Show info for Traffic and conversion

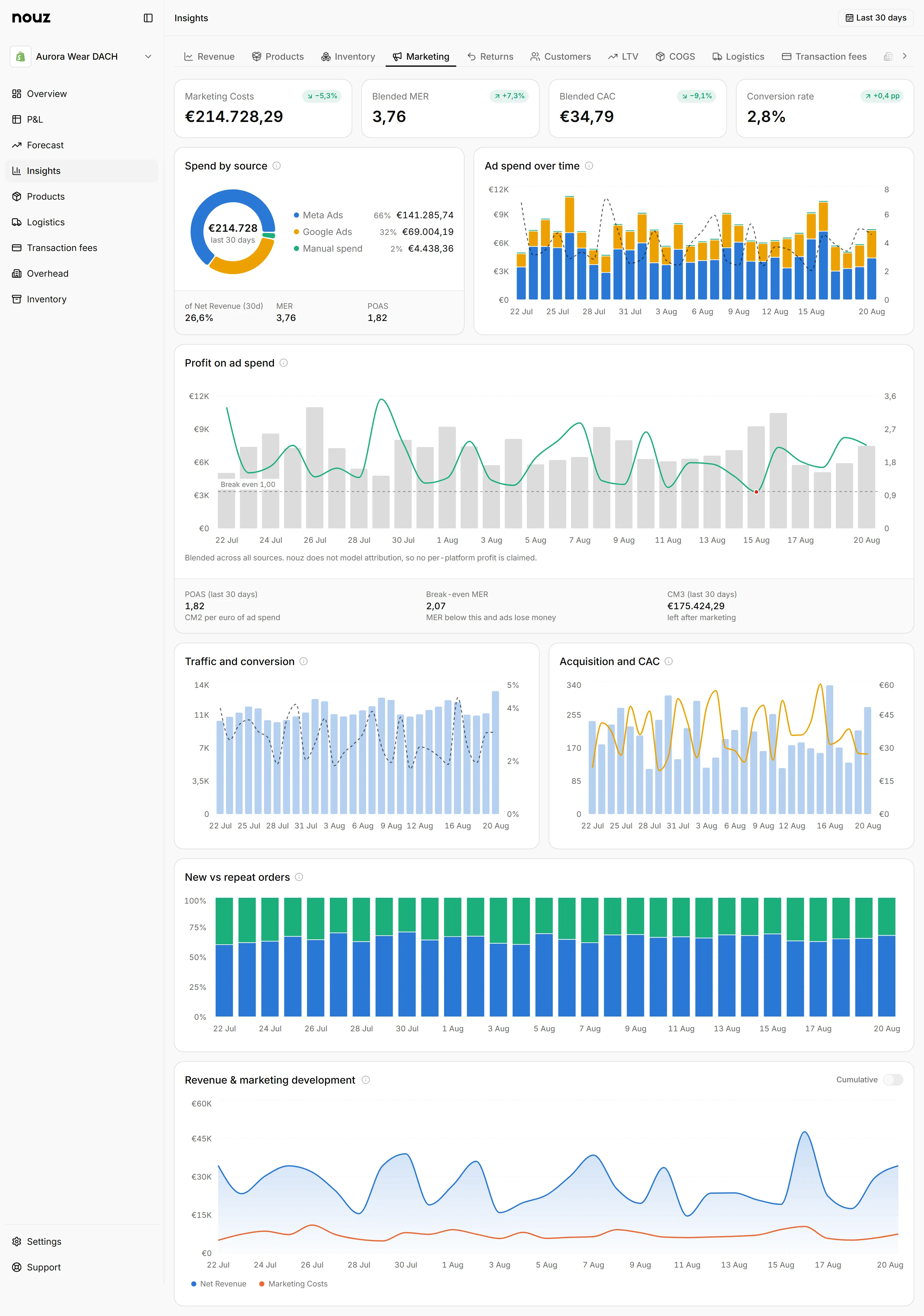point(304,662)
